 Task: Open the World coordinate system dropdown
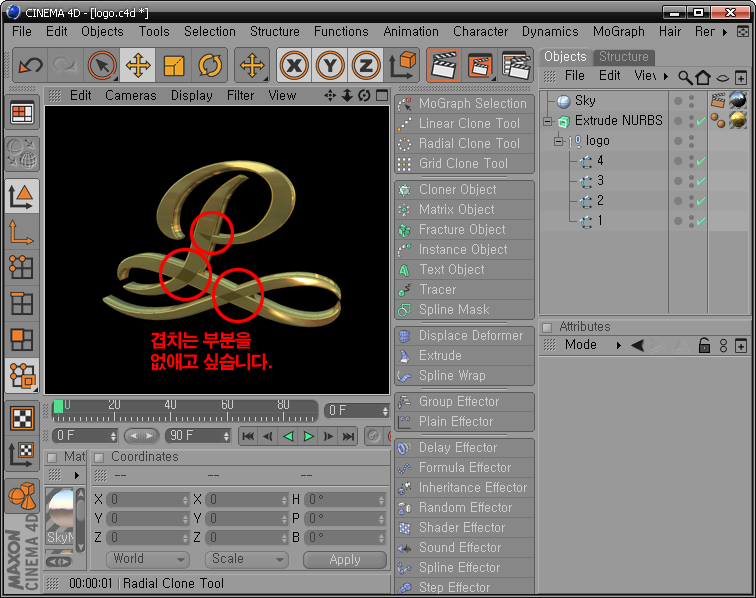coord(148,560)
